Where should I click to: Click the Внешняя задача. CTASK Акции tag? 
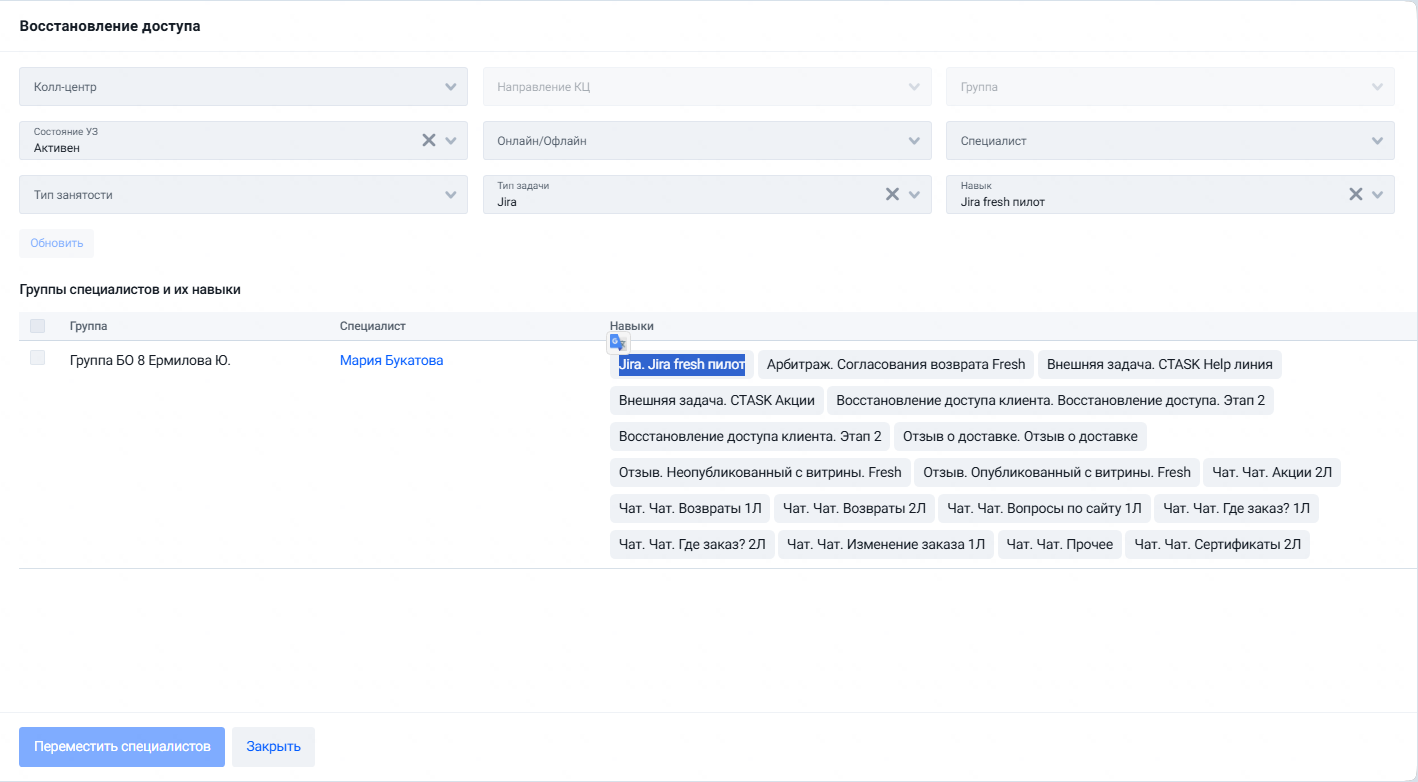pos(717,401)
